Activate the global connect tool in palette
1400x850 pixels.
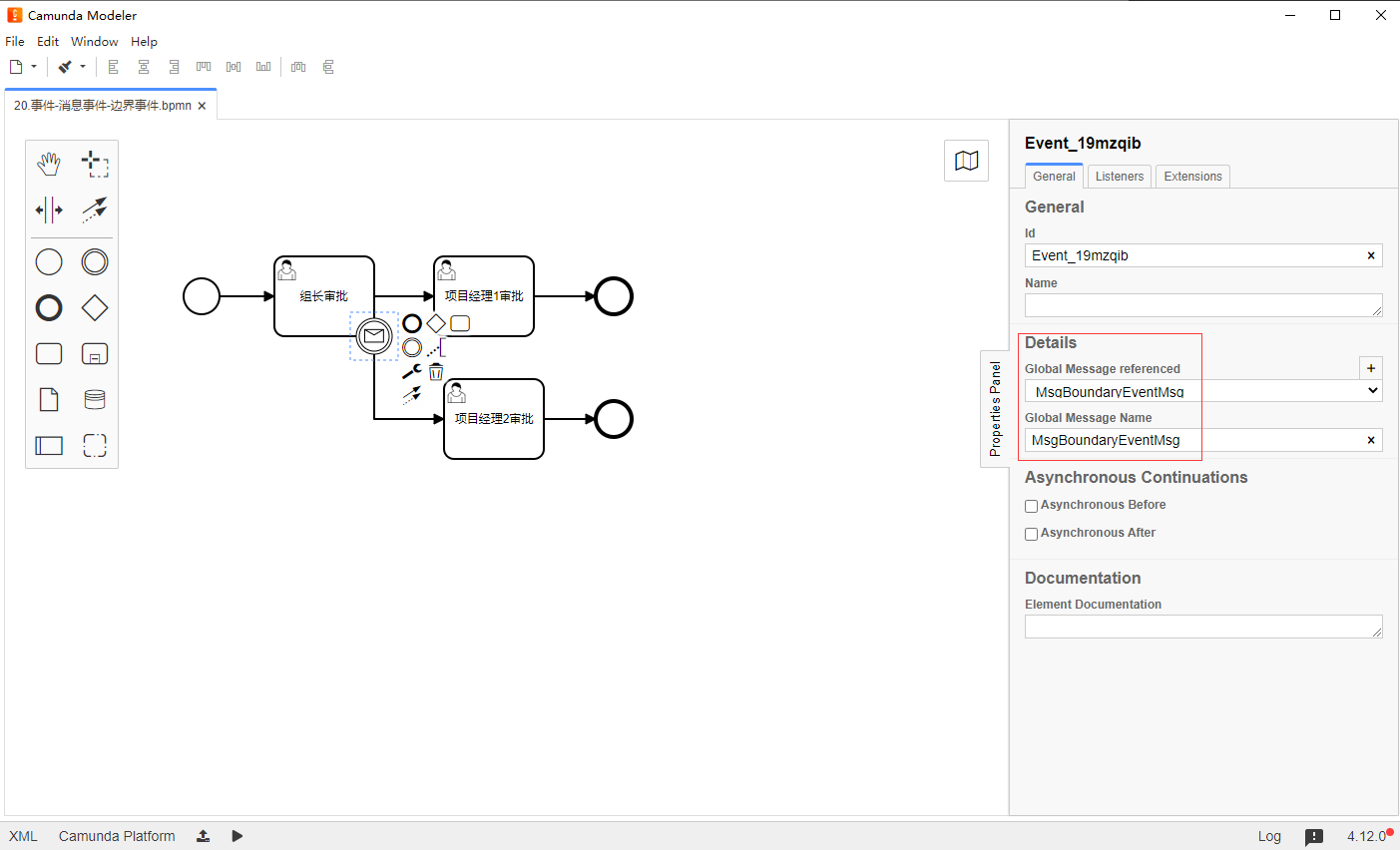click(95, 210)
